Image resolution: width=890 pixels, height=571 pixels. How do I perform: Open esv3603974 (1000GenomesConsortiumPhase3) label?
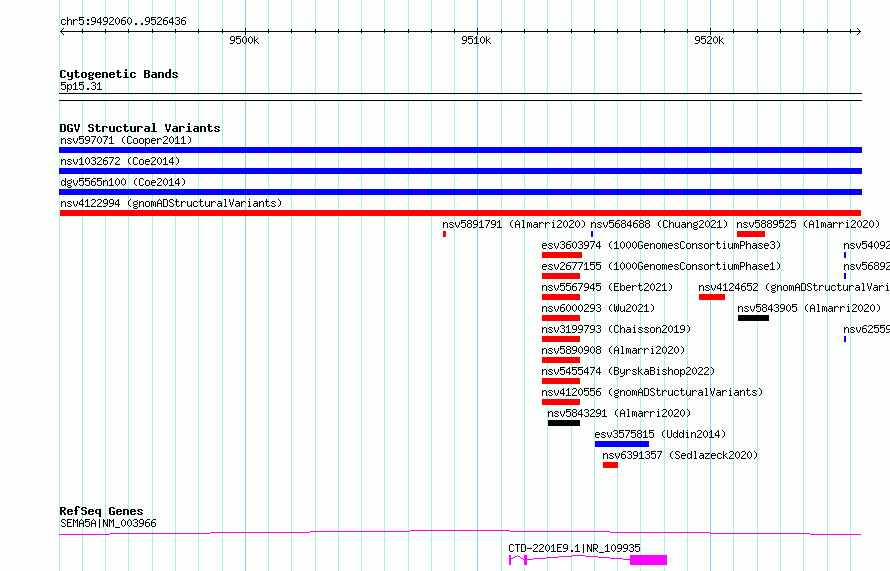[x=661, y=245]
